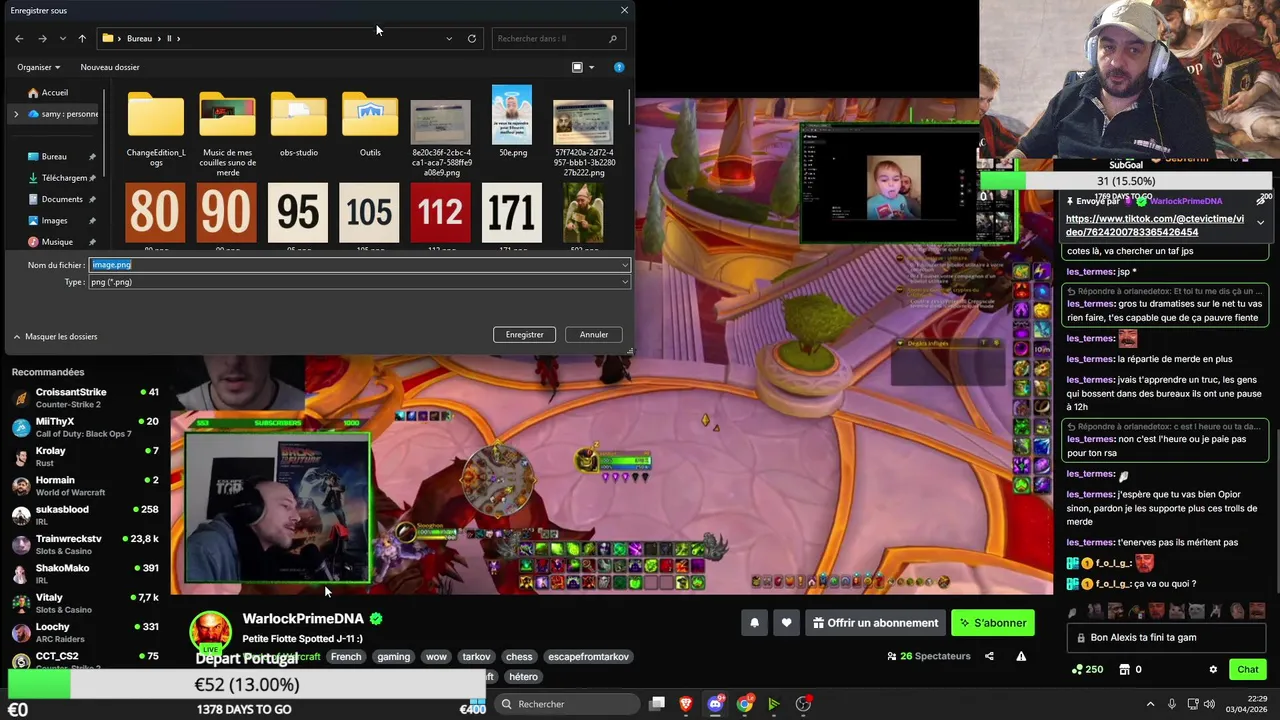Click the WarlockPrimeDNA channel avatar
The image size is (1280, 720).
(x=211, y=632)
